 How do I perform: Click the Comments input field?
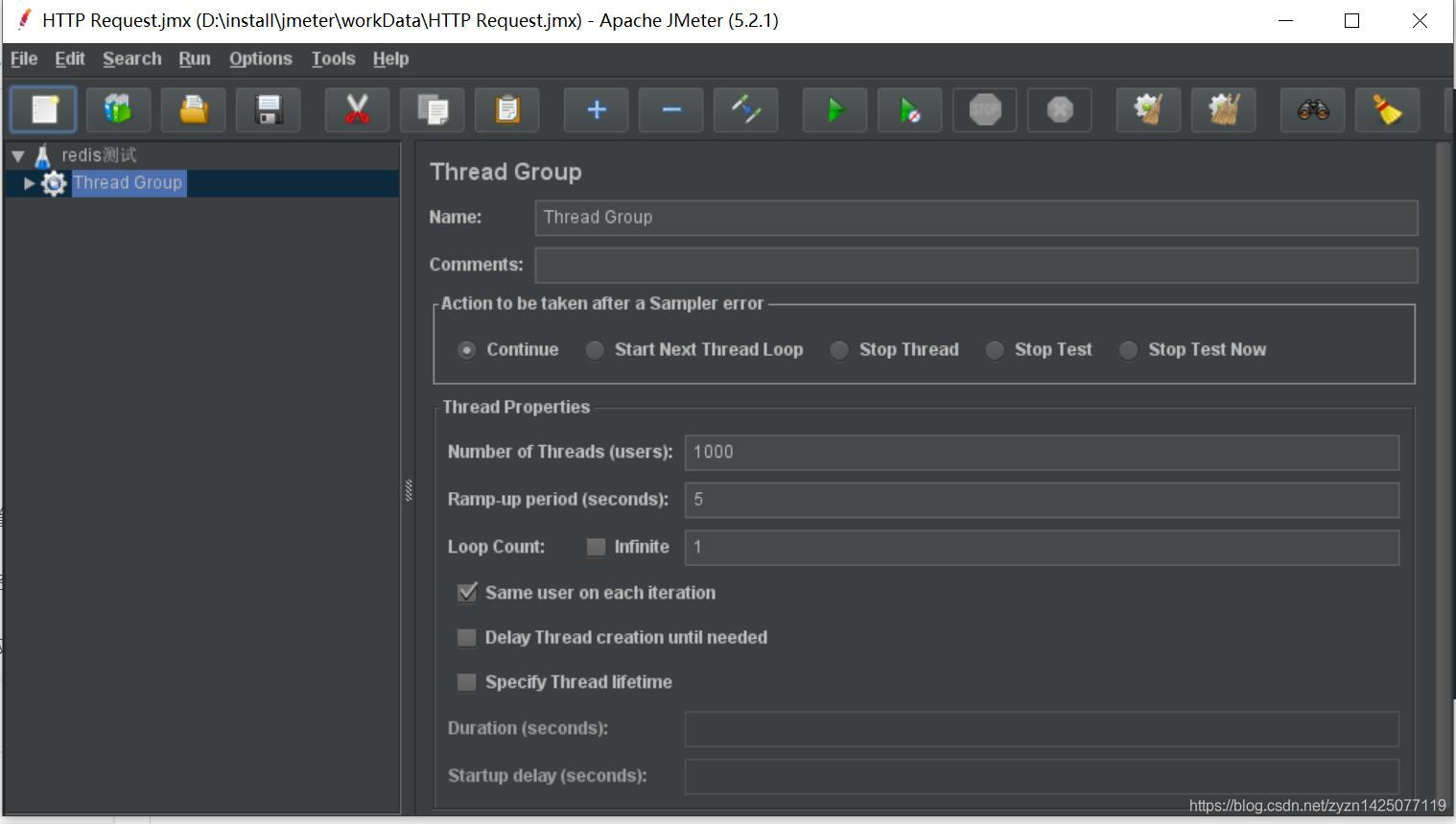(976, 265)
